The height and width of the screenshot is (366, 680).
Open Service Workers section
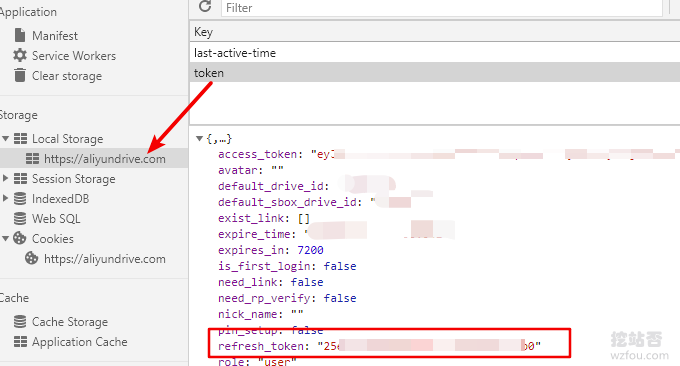pyautogui.click(x=74, y=56)
